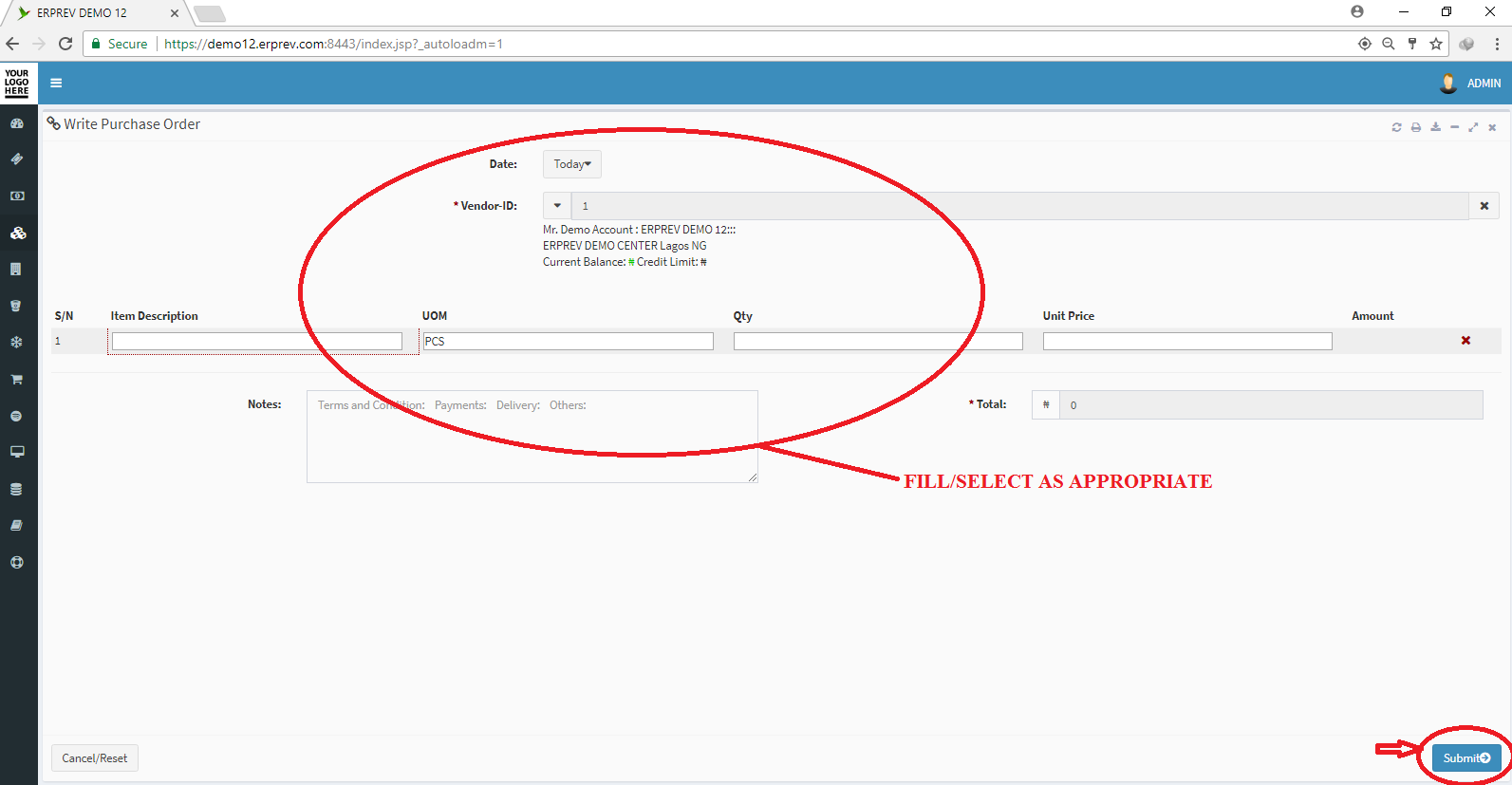Open a new browser tab
Image resolution: width=1512 pixels, height=785 pixels.
pyautogui.click(x=210, y=13)
